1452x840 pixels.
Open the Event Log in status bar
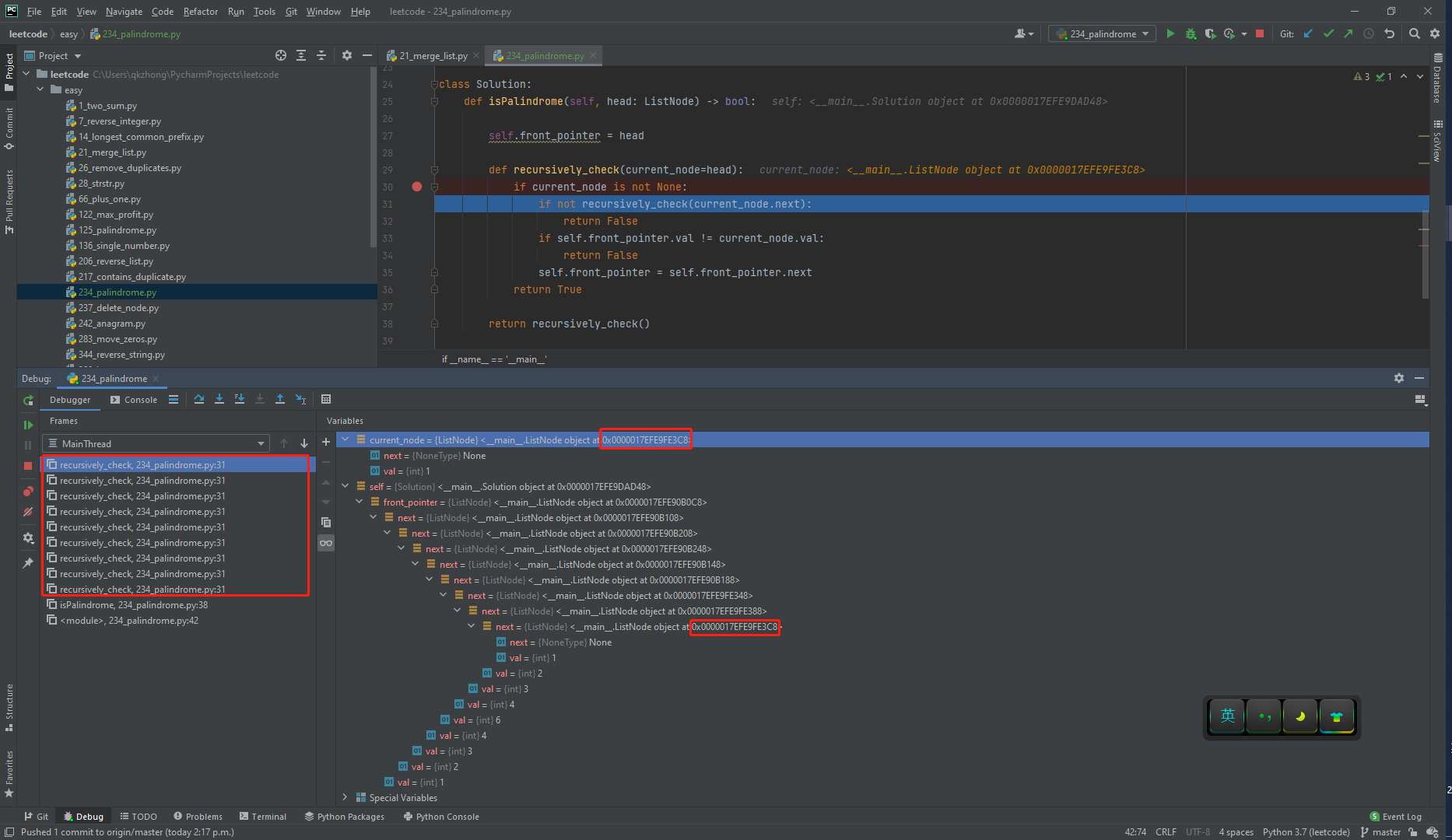(x=1395, y=816)
